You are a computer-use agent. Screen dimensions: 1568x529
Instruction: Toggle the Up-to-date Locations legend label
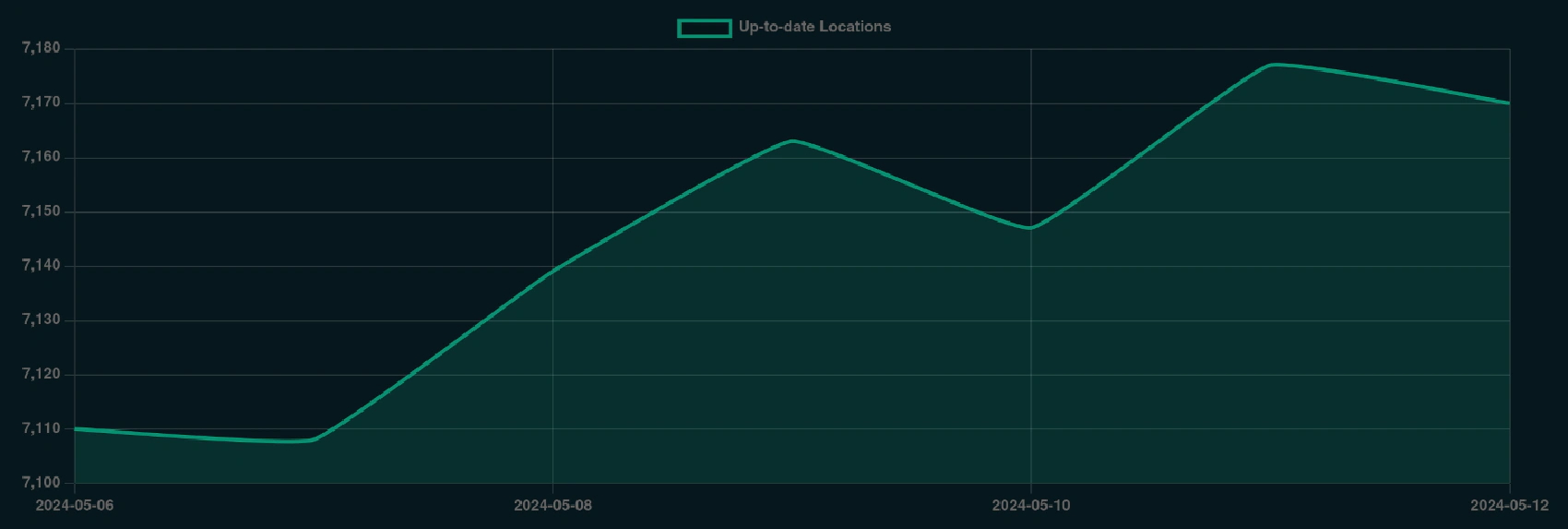(814, 27)
